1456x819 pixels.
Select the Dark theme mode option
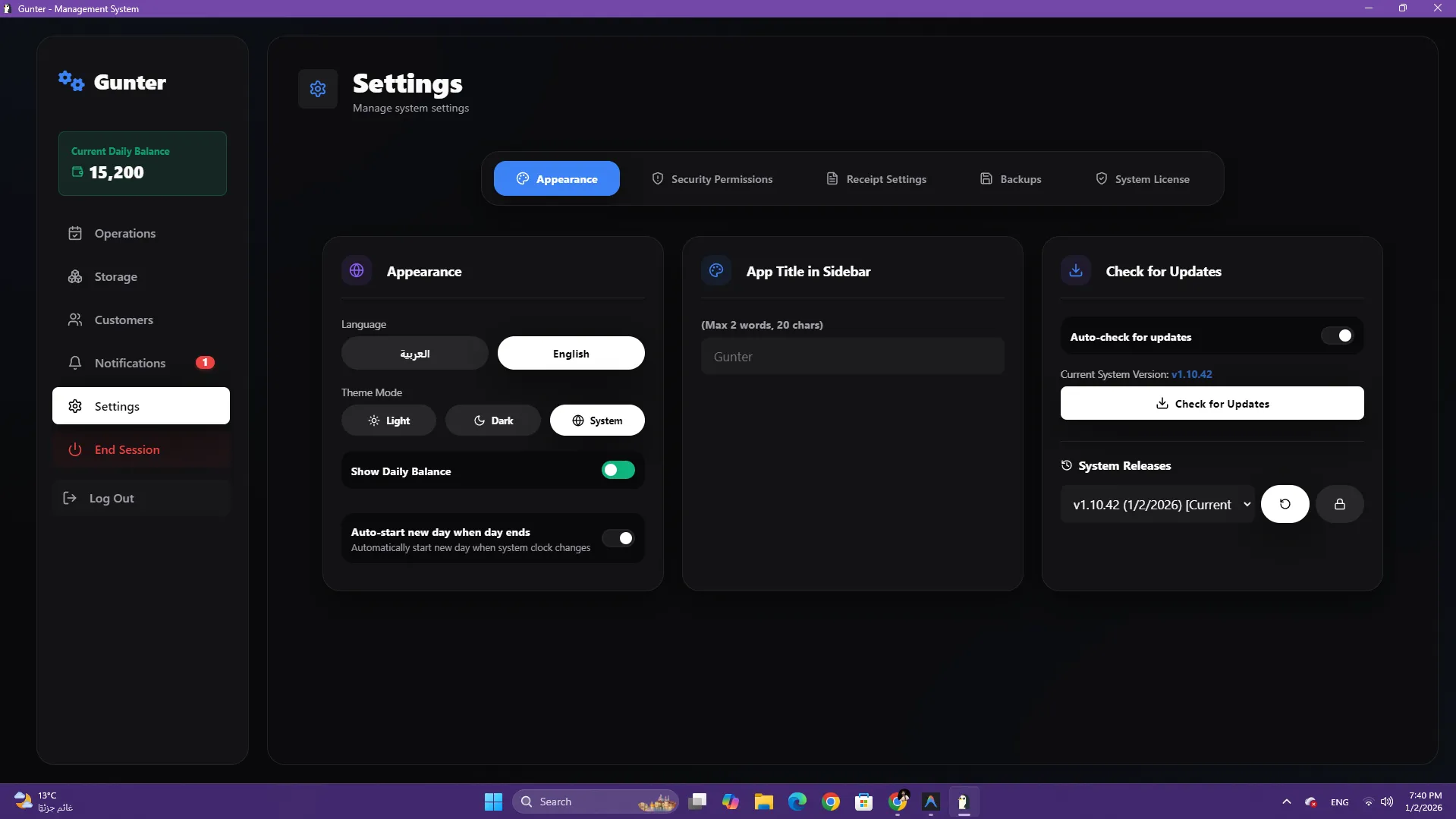pos(492,421)
